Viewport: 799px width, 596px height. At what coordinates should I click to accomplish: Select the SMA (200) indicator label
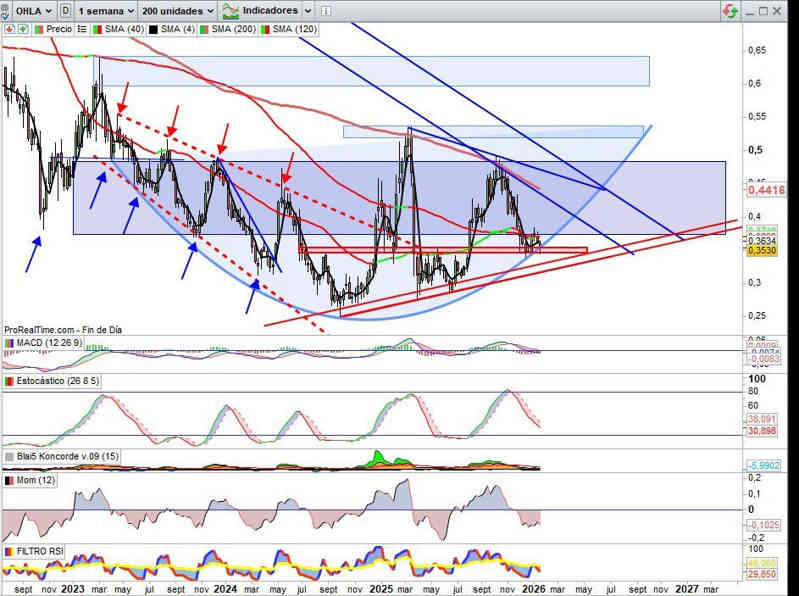pos(232,29)
